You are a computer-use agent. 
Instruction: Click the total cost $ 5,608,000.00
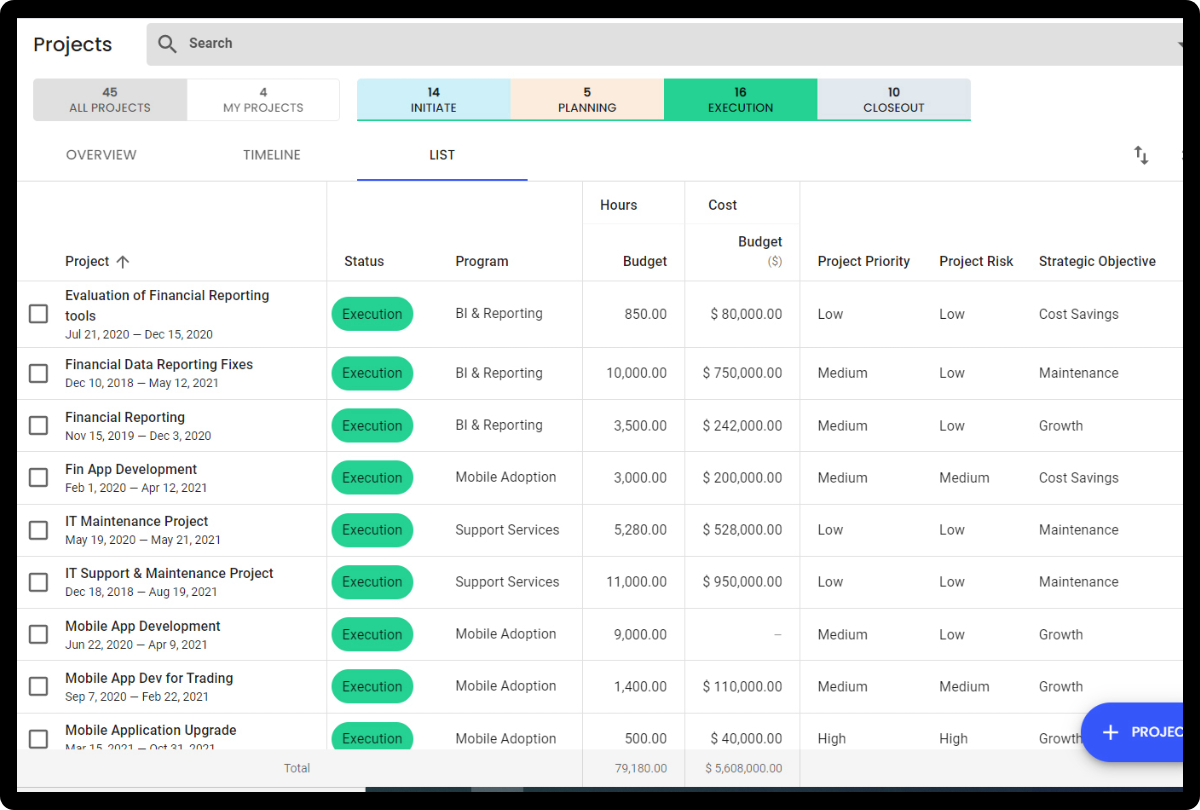pyautogui.click(x=744, y=768)
